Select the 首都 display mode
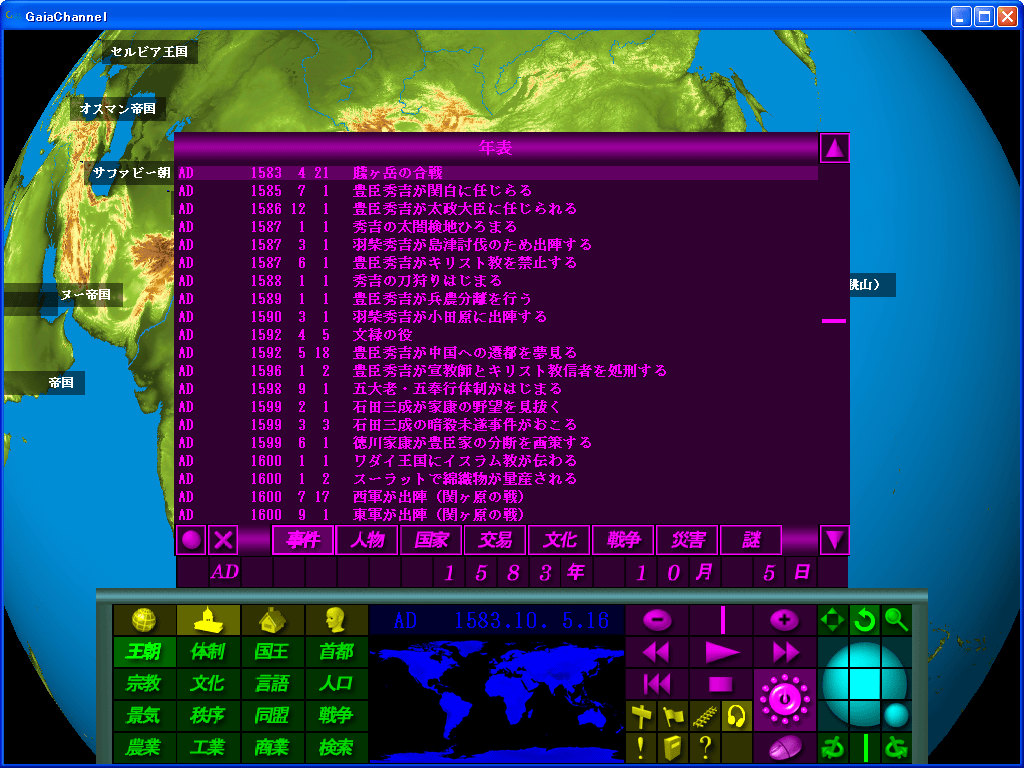 click(x=336, y=652)
